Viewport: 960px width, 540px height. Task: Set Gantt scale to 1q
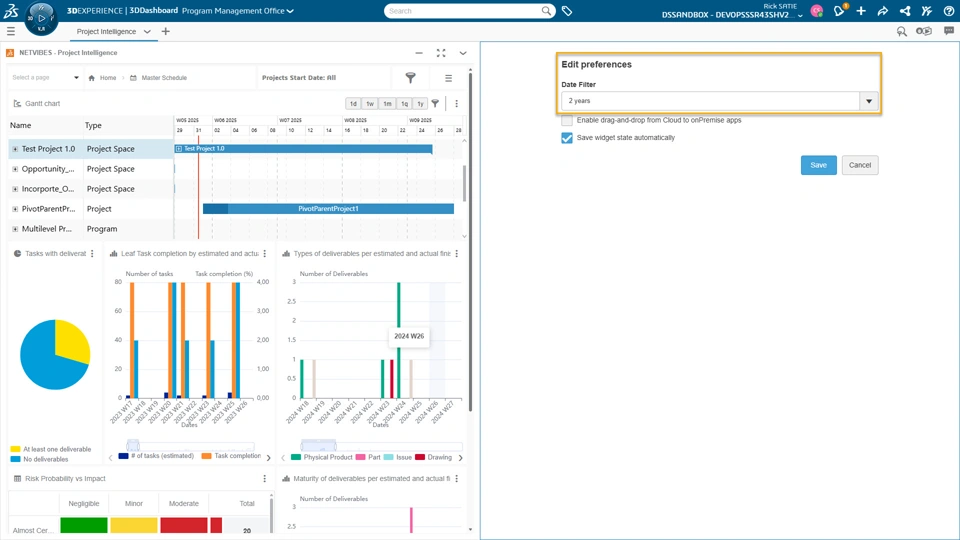coord(404,103)
